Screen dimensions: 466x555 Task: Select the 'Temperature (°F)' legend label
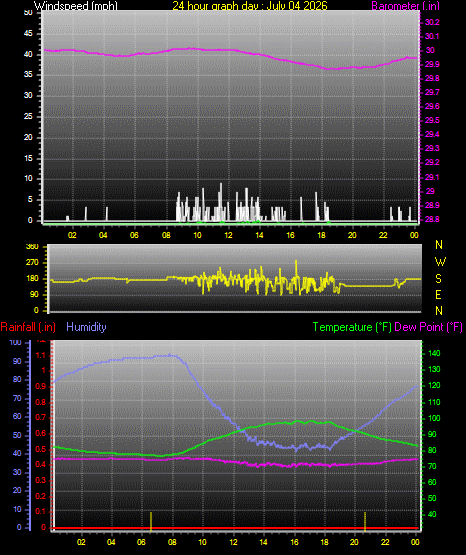point(352,327)
